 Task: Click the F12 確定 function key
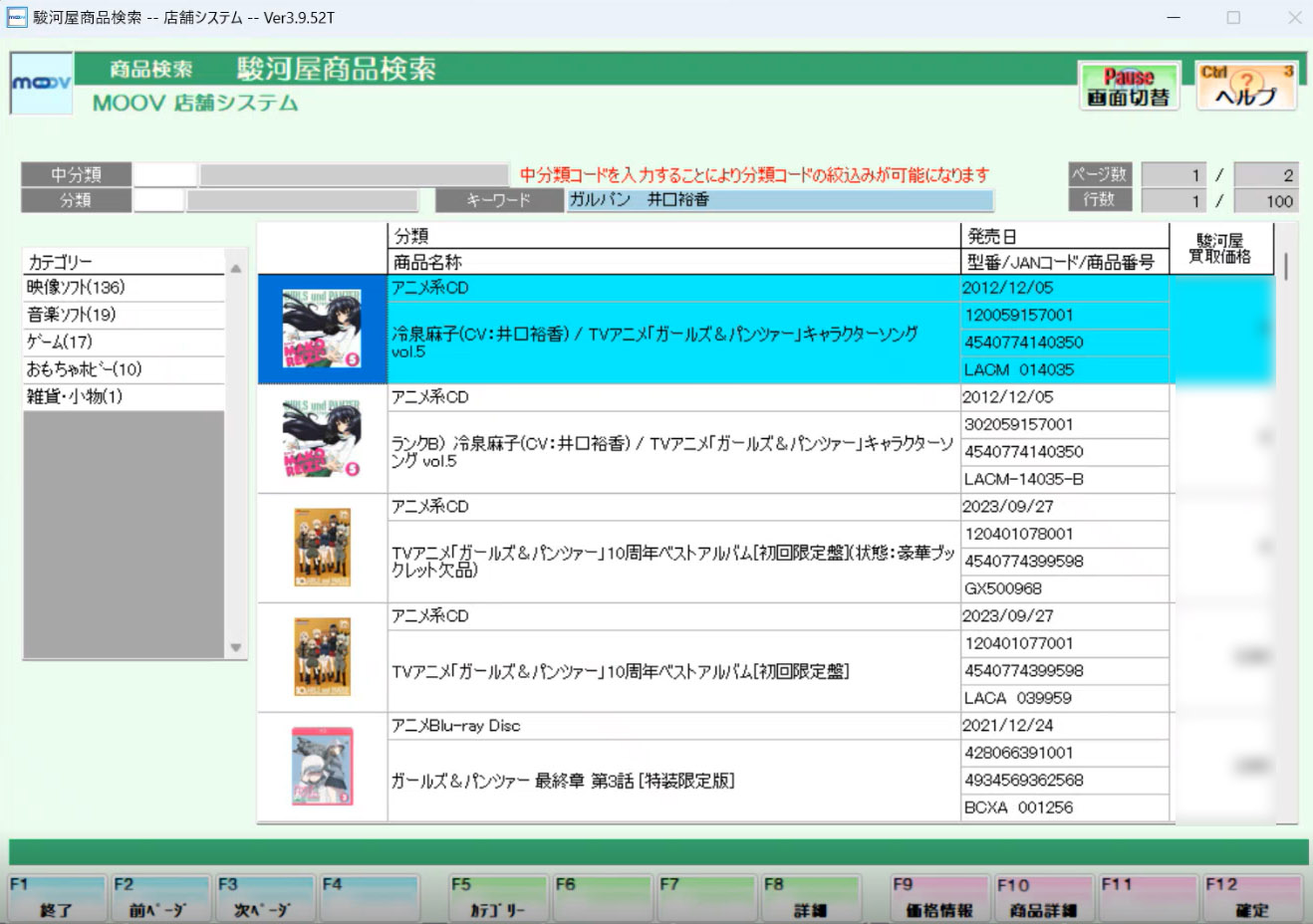pos(1252,898)
